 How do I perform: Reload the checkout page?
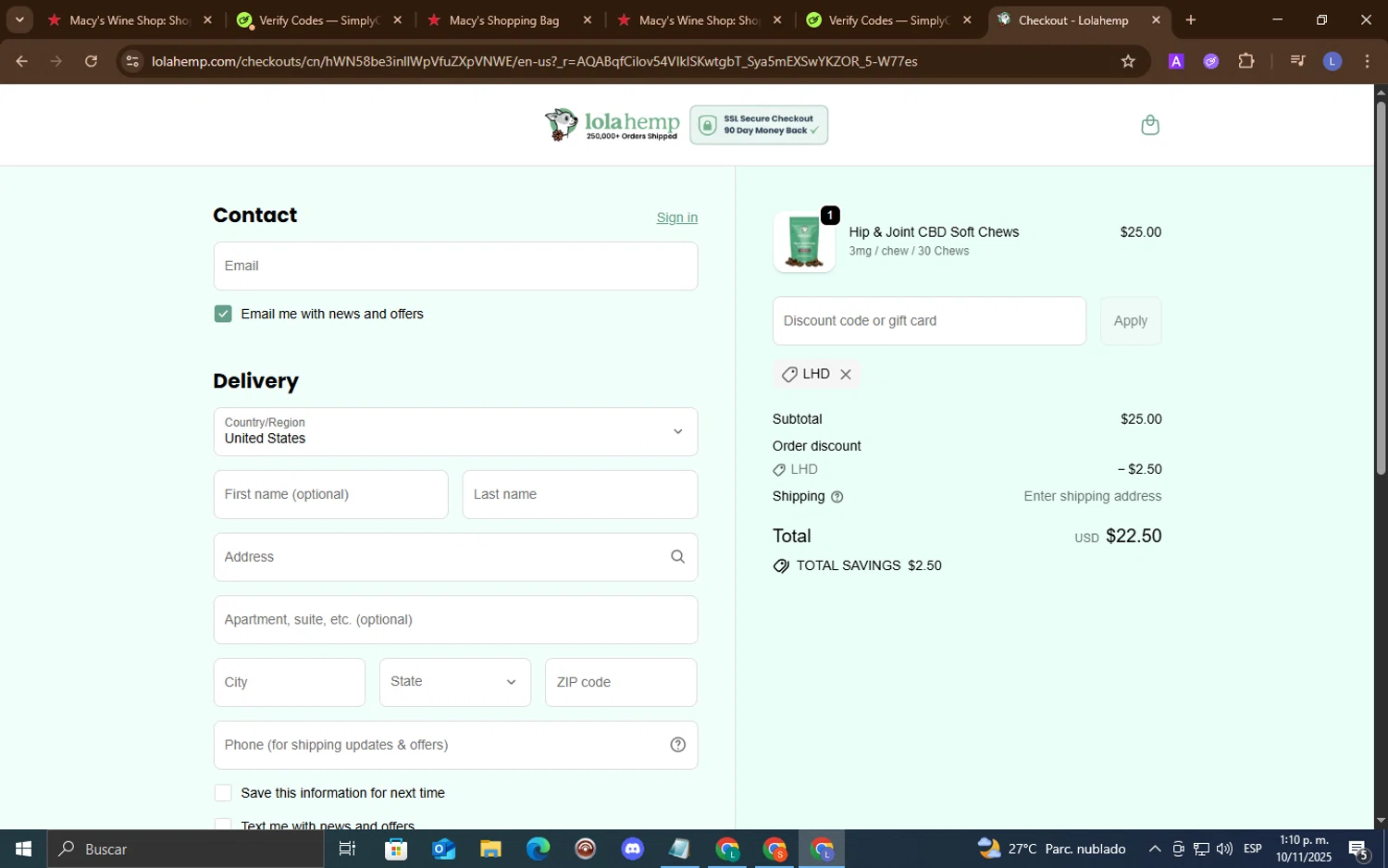(x=91, y=61)
